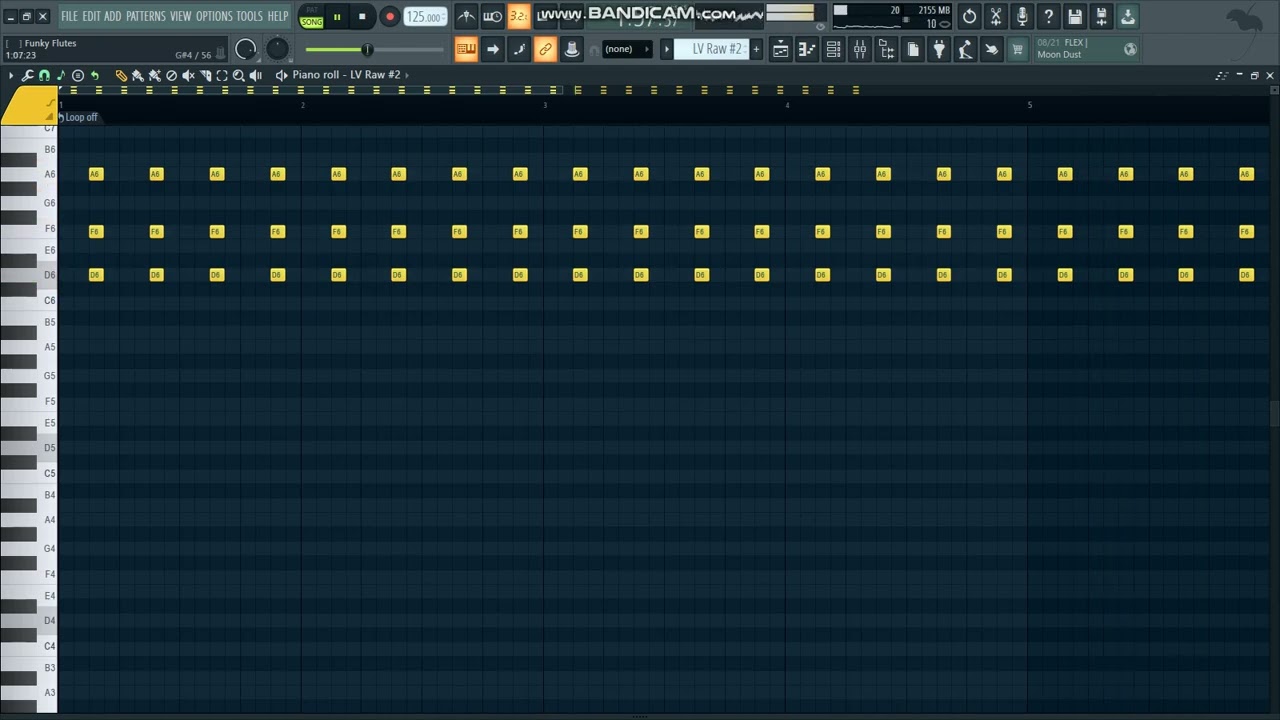
Task: Open the Channel rack icon
Action: [x=833, y=49]
